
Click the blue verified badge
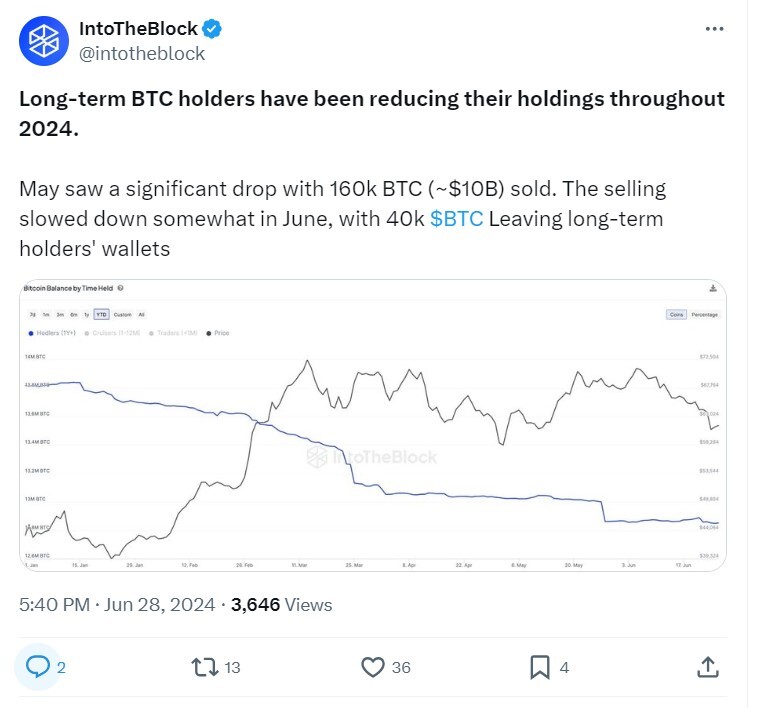click(x=212, y=29)
